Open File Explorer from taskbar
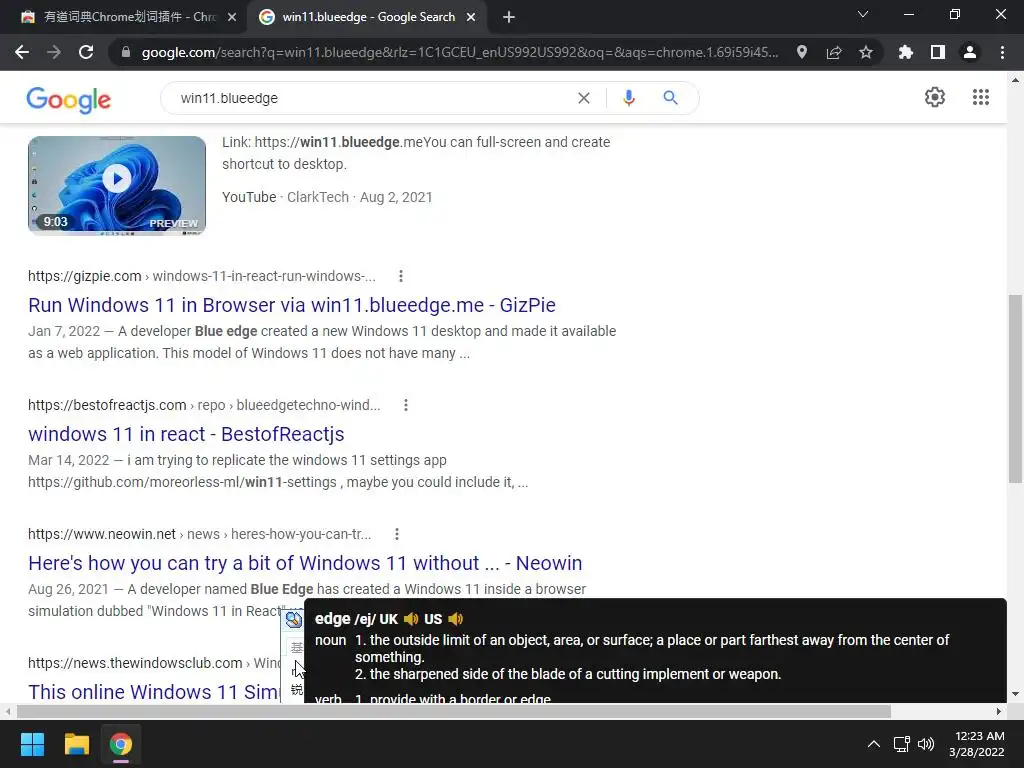The height and width of the screenshot is (768, 1024). (76, 744)
